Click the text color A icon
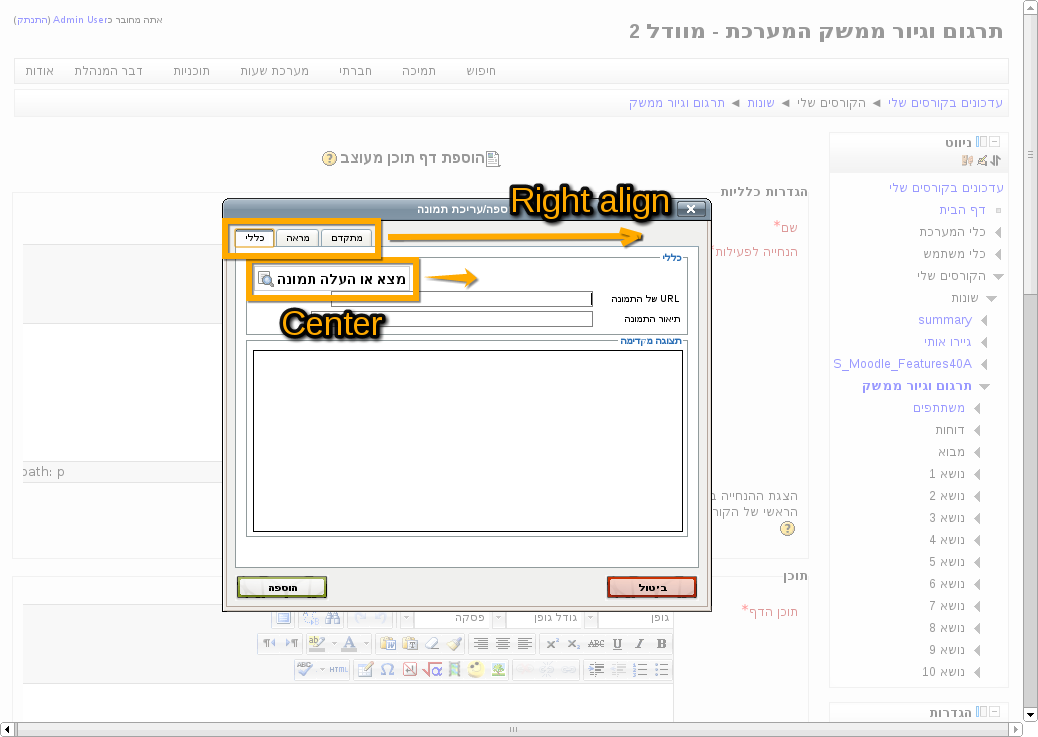The image size is (1038, 737). click(x=349, y=644)
